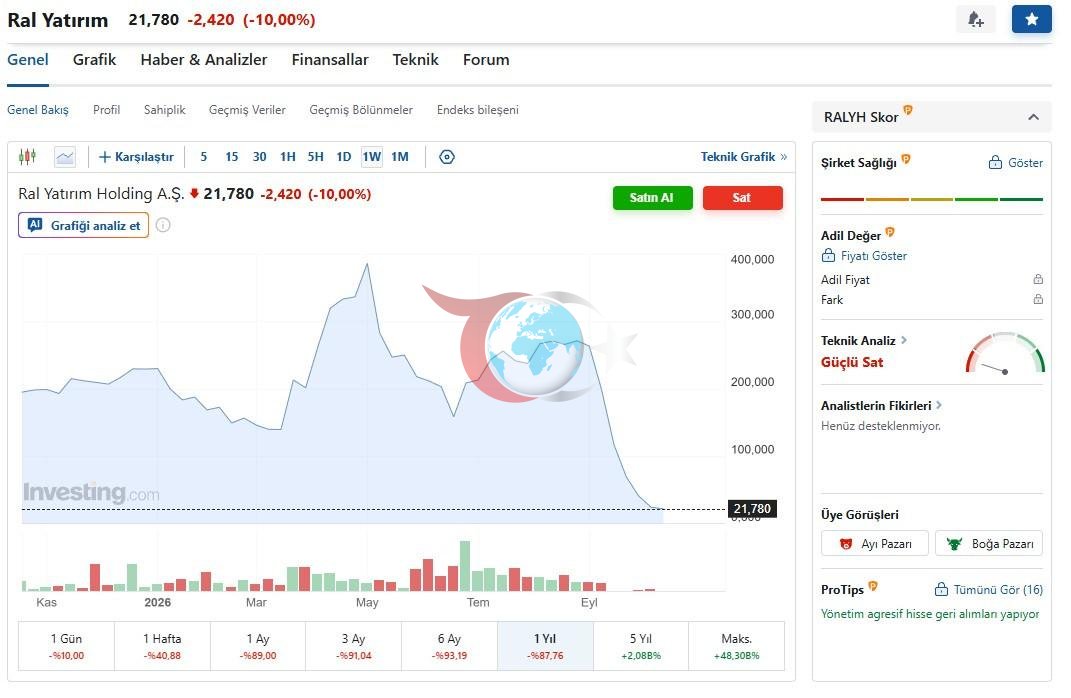Click the lock icon beside Fiyatı Göster

(829, 255)
